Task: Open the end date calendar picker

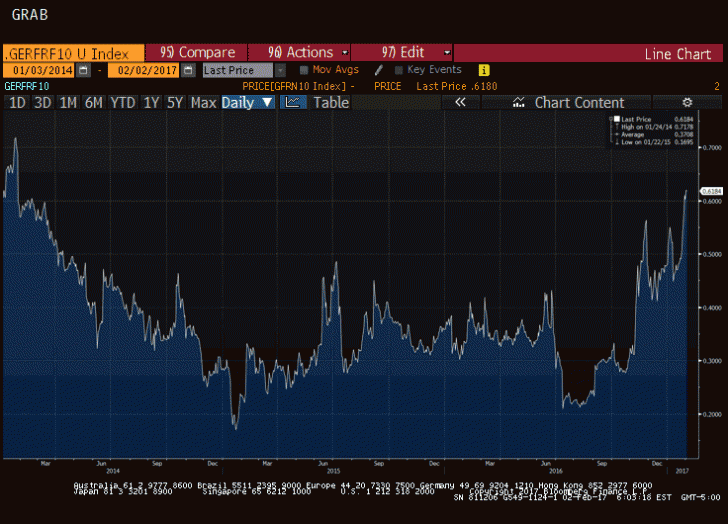Action: 187,70
